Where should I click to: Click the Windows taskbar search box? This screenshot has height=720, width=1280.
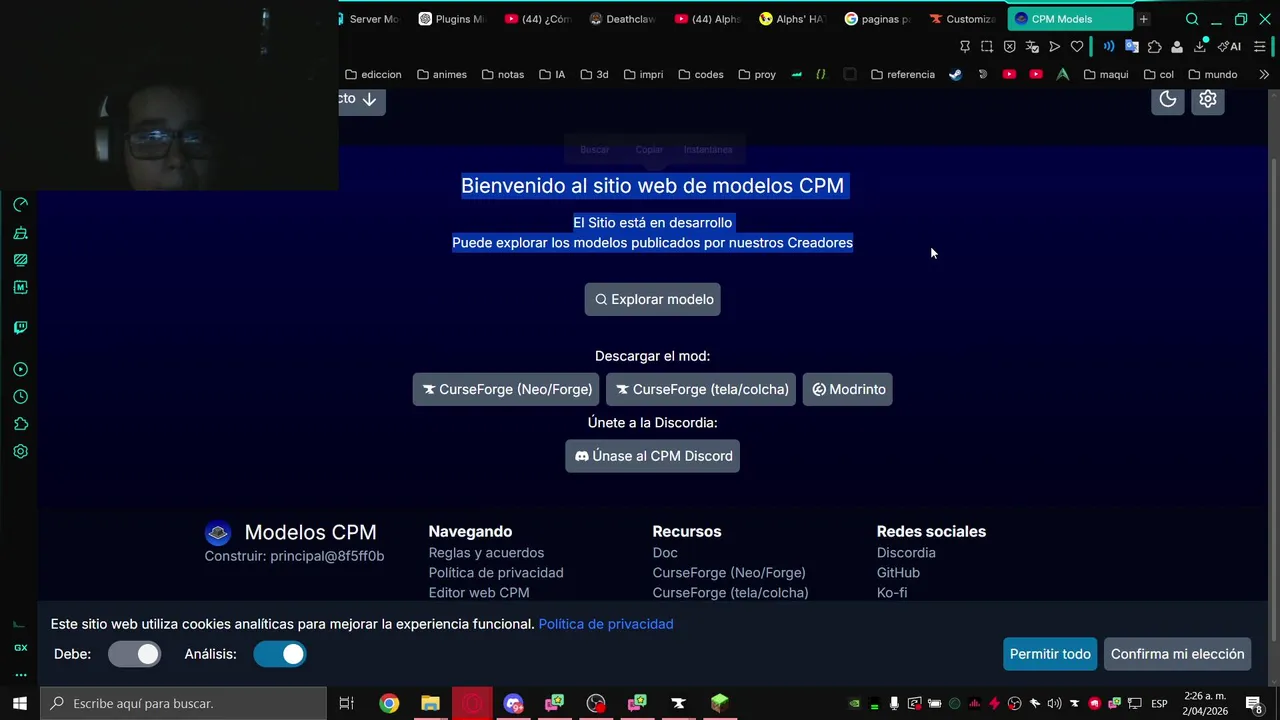(x=183, y=703)
